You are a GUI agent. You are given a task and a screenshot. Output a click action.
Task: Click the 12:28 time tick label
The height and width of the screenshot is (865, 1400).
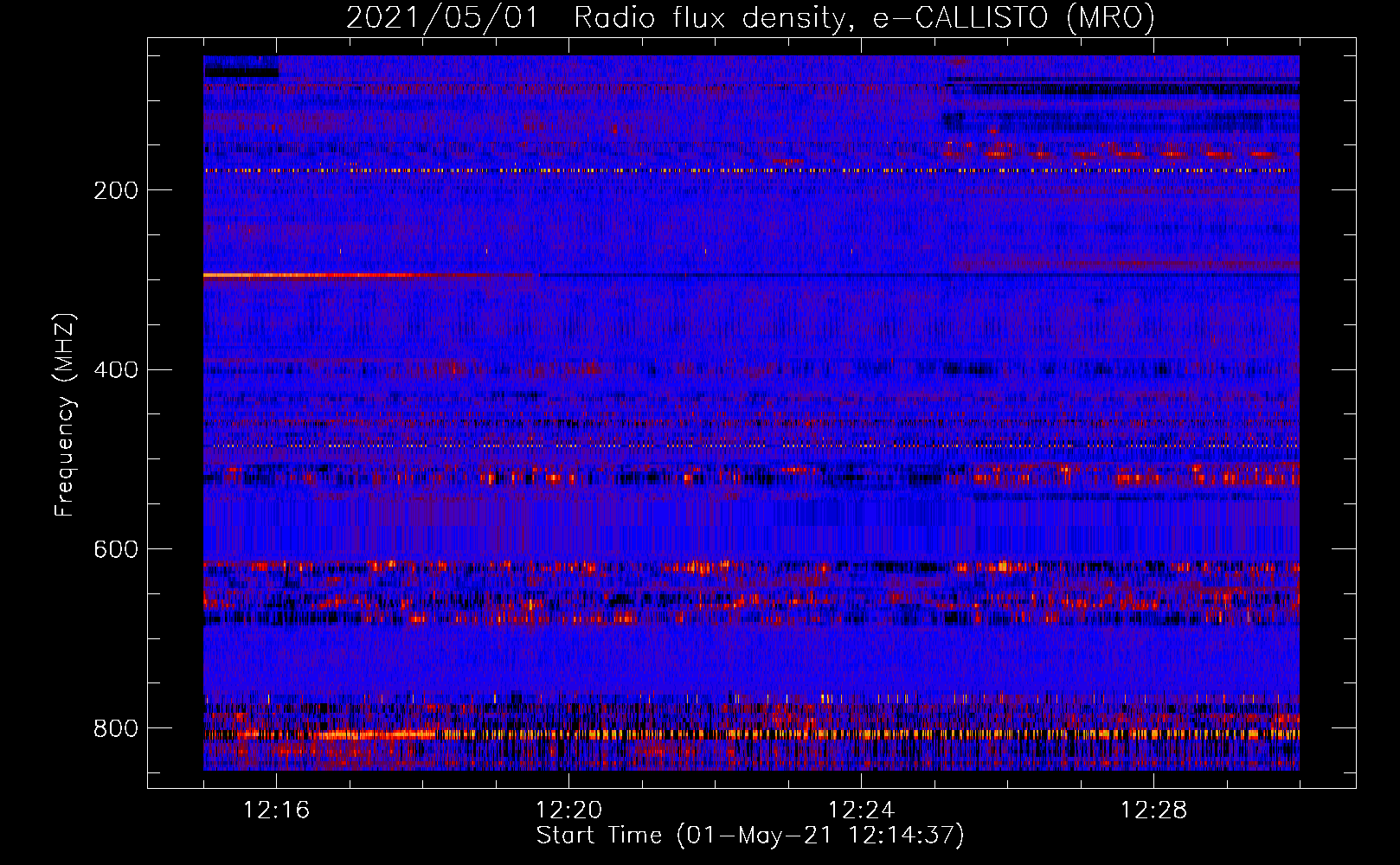(x=1153, y=810)
